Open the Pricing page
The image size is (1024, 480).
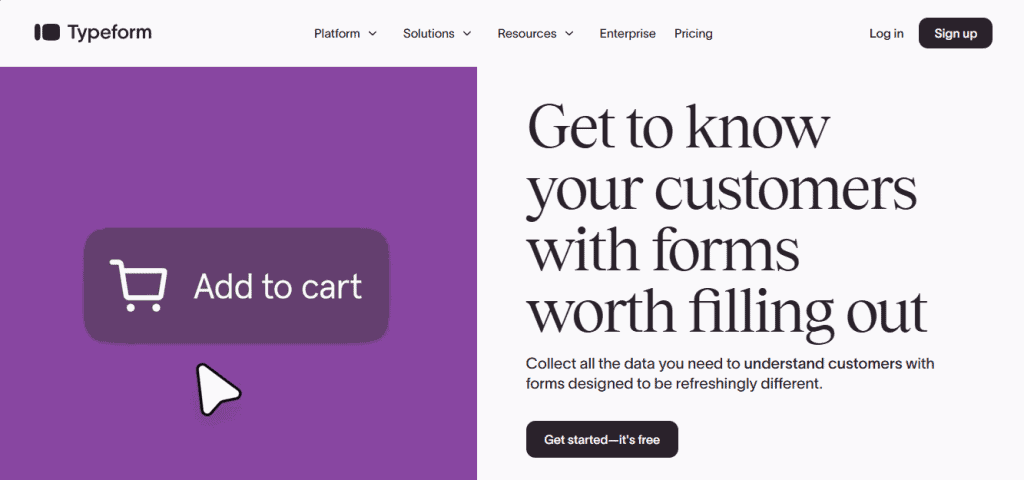click(694, 33)
